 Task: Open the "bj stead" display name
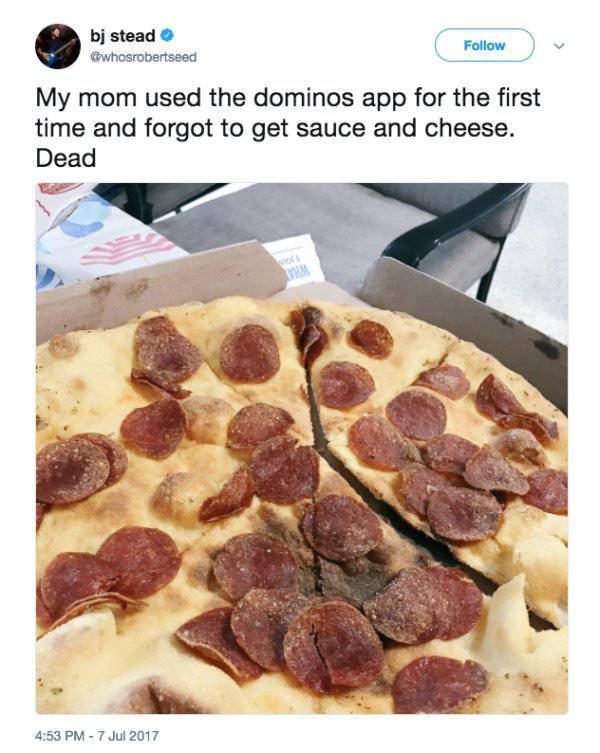point(122,36)
